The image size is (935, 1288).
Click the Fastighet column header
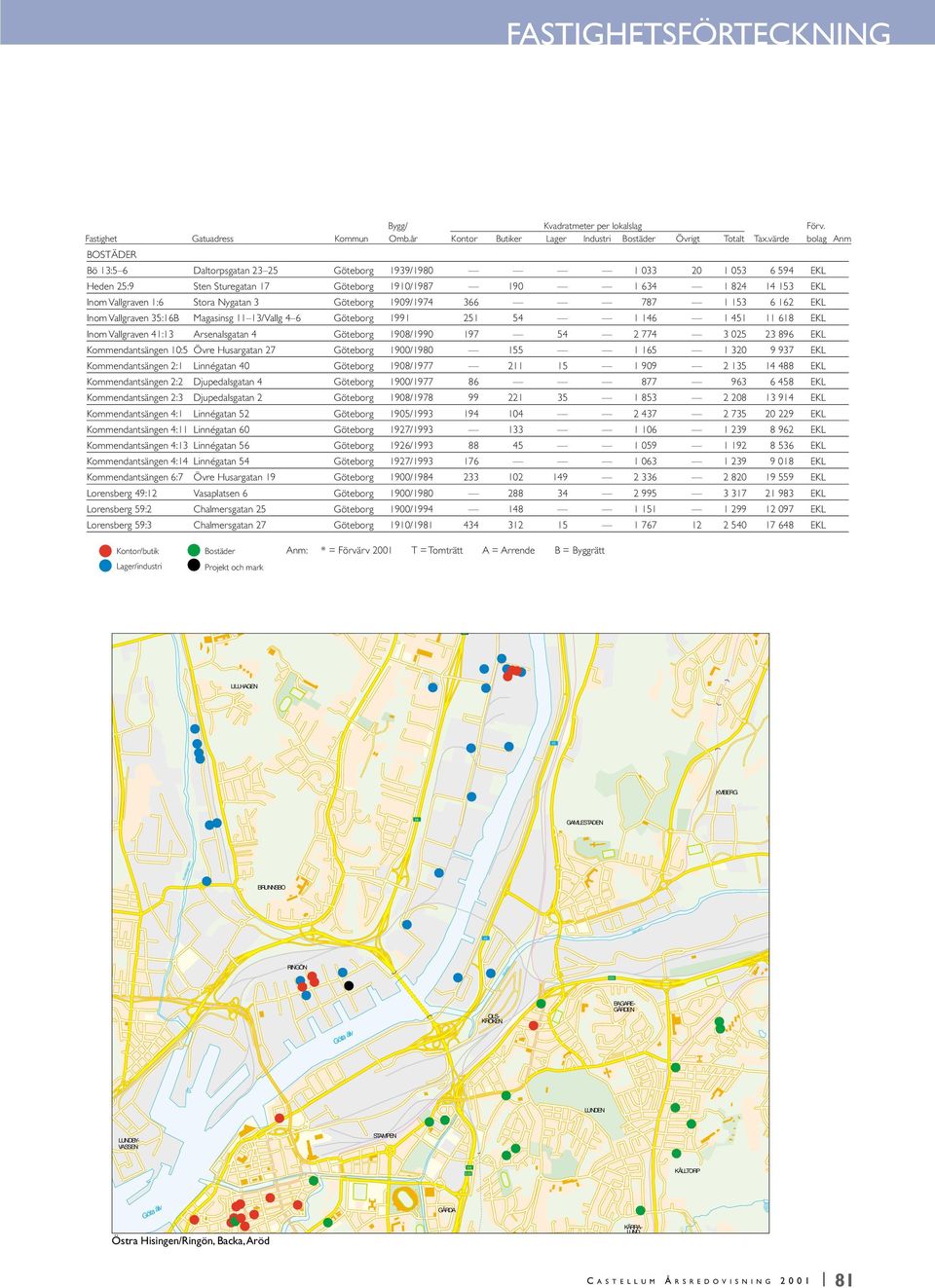coord(101,239)
